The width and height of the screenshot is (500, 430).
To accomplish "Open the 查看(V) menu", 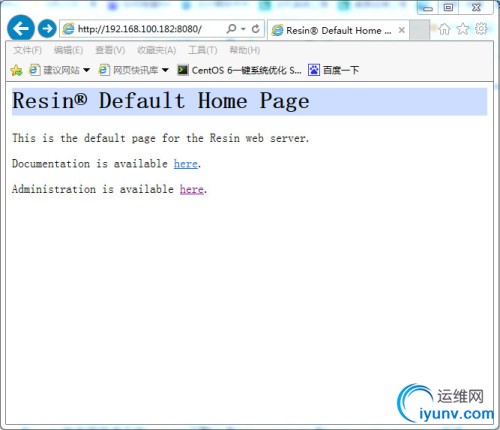I will tap(110, 50).
